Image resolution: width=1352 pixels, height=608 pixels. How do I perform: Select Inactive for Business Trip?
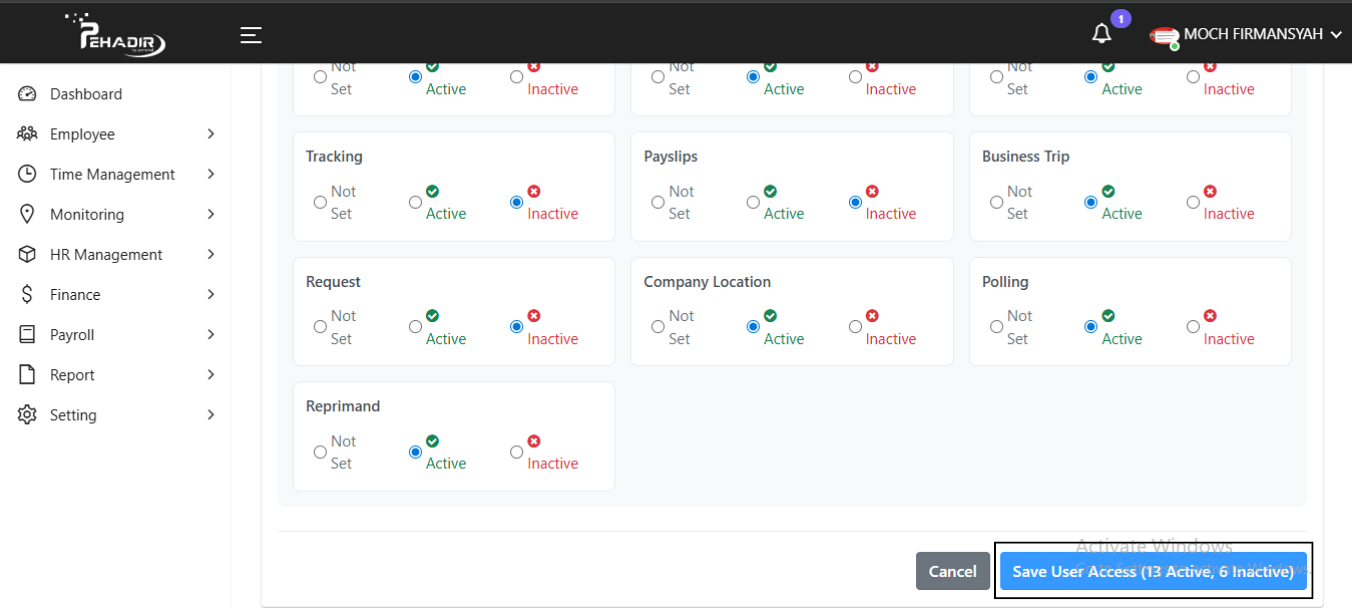coord(1193,202)
